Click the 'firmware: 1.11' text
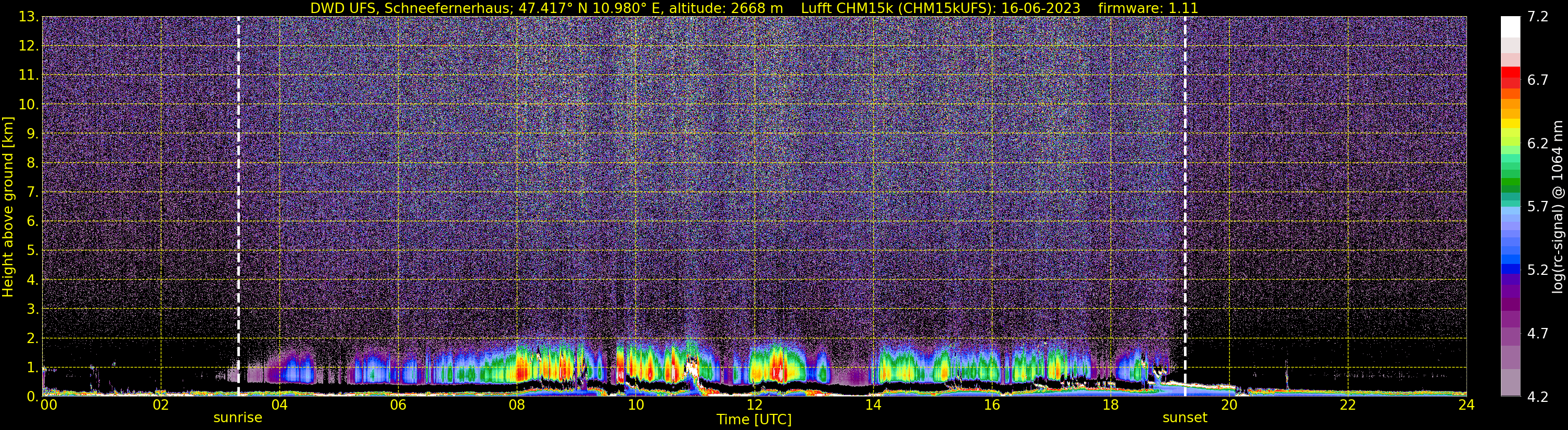 [x=1148, y=8]
